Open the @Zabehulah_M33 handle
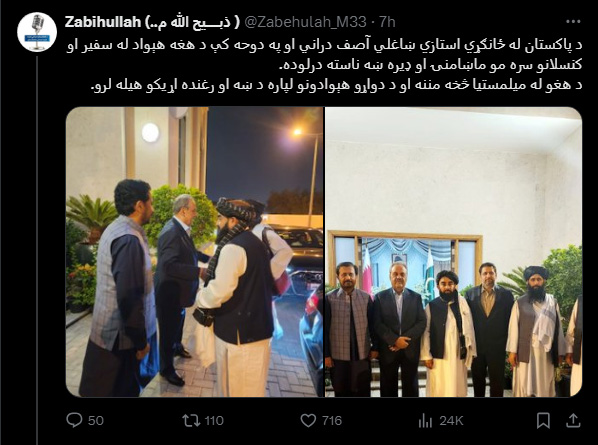The image size is (598, 445). (305, 22)
